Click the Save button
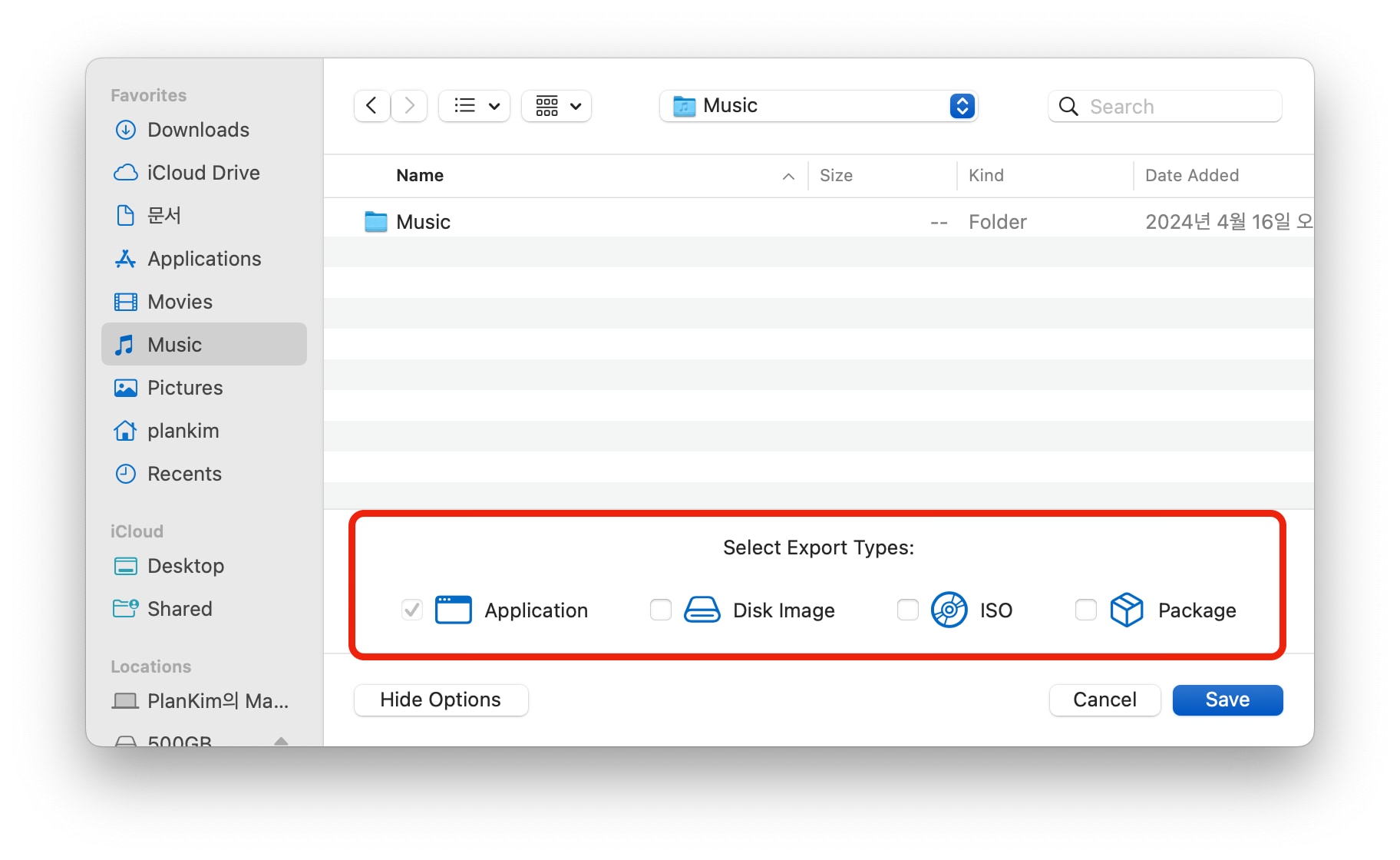Screen dimensions: 1400x860 pyautogui.click(x=1227, y=700)
